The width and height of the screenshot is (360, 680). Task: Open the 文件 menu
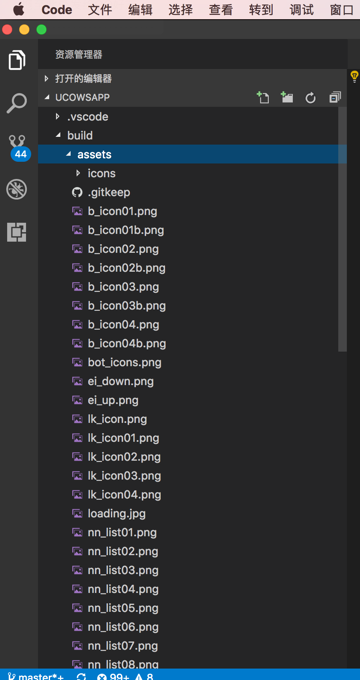[100, 10]
